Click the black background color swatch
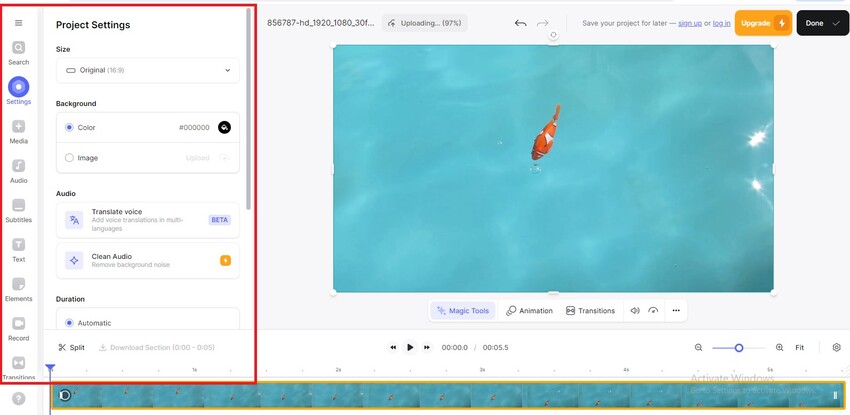The width and height of the screenshot is (850, 415). (x=224, y=128)
